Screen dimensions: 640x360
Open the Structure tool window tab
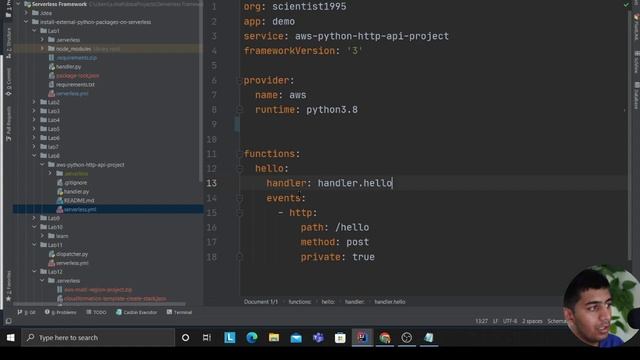[9, 43]
